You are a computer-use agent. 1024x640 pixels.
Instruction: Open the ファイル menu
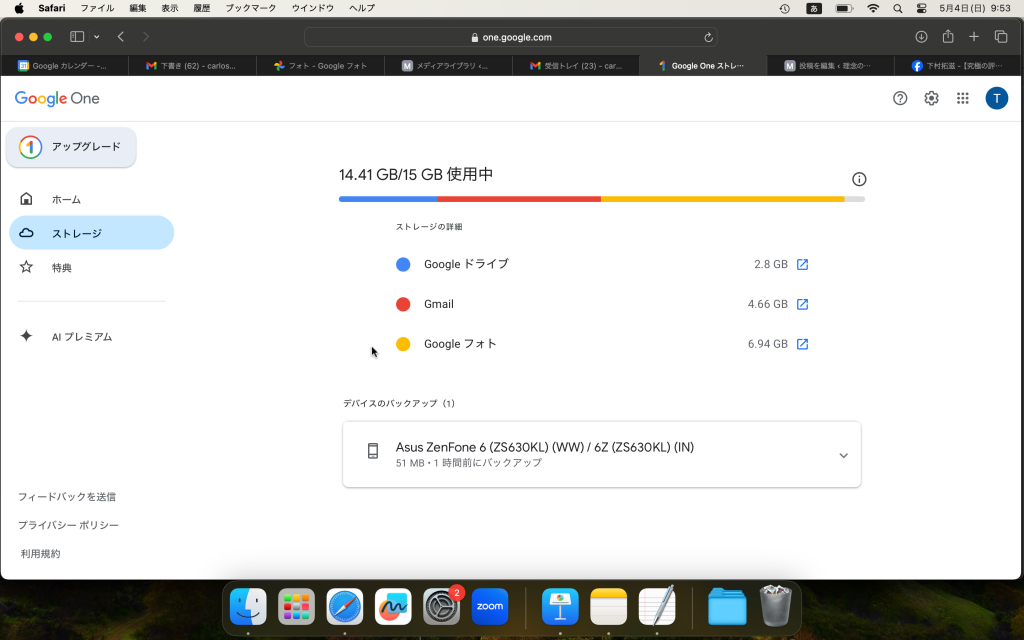97,8
